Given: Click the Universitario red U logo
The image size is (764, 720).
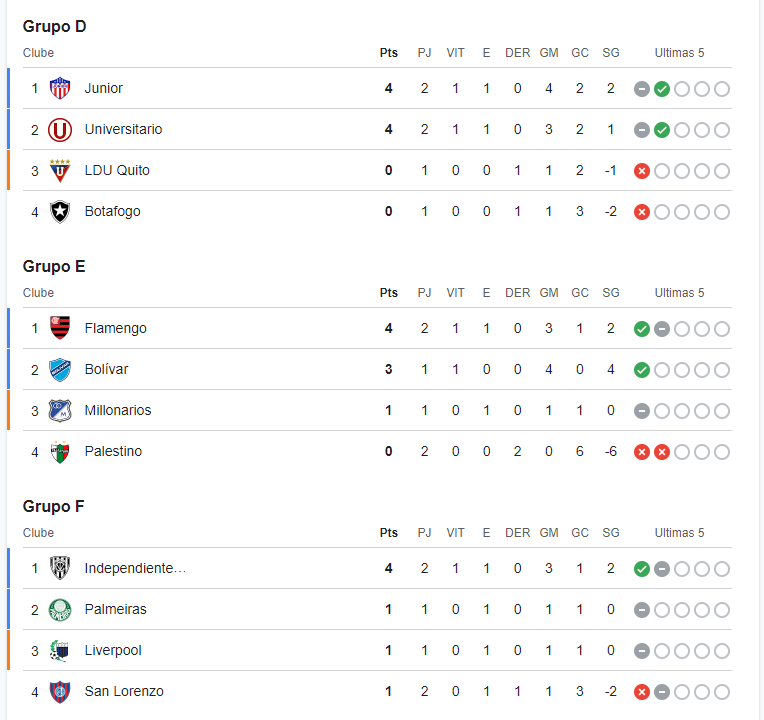Looking at the screenshot, I should [60, 130].
